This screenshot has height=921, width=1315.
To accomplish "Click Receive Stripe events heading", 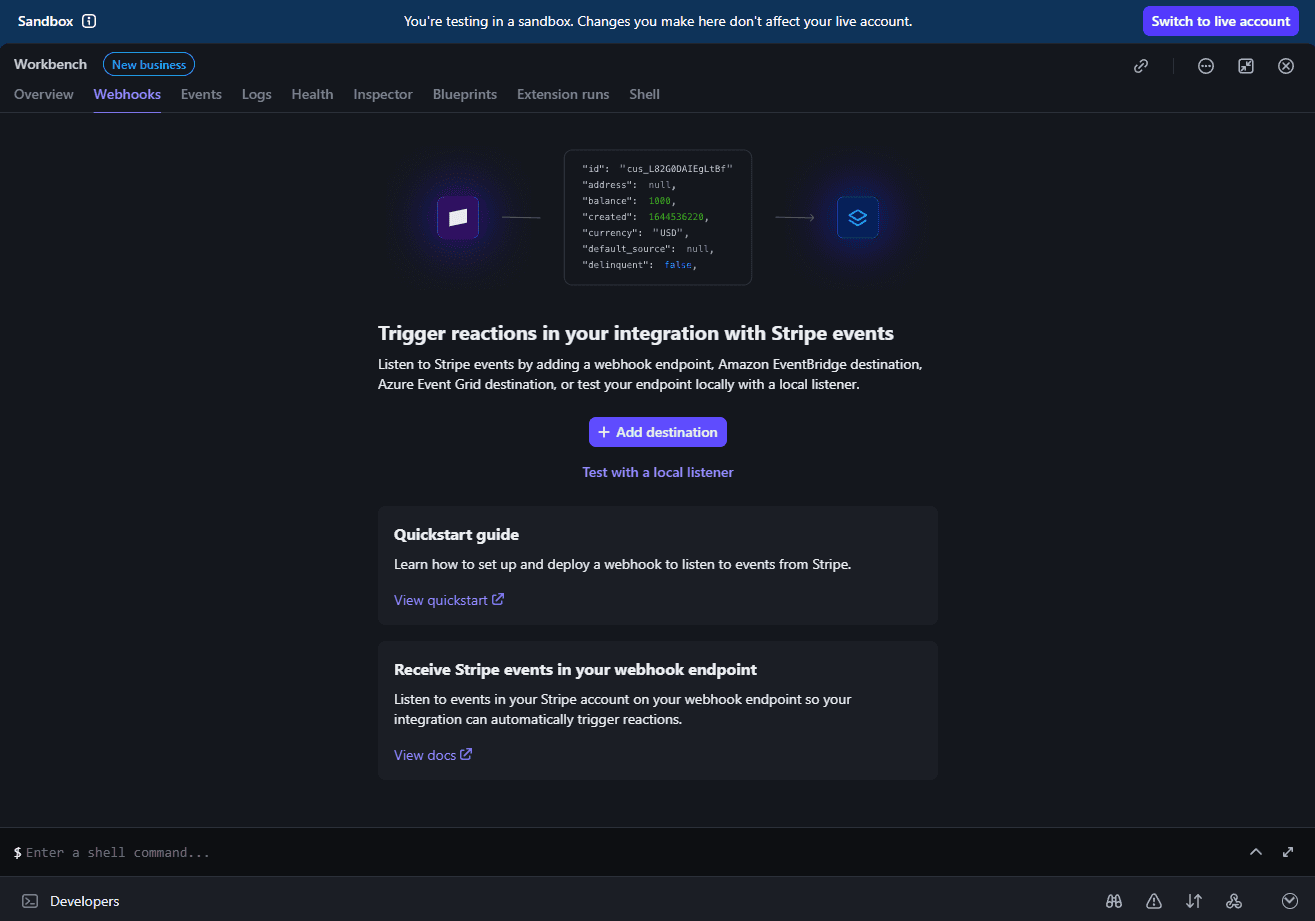I will 575,669.
